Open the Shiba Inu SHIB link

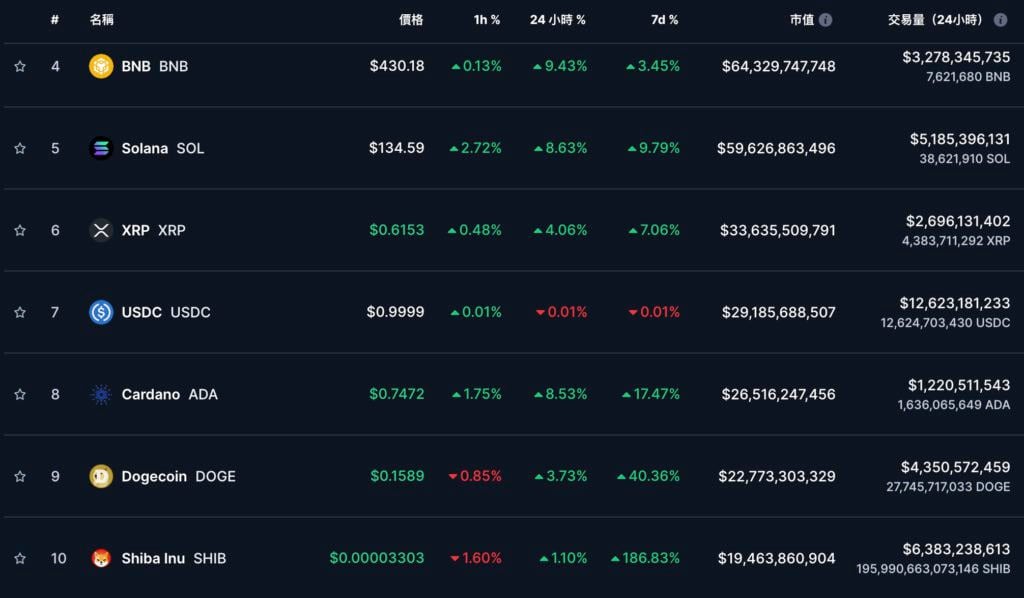pyautogui.click(x=173, y=558)
